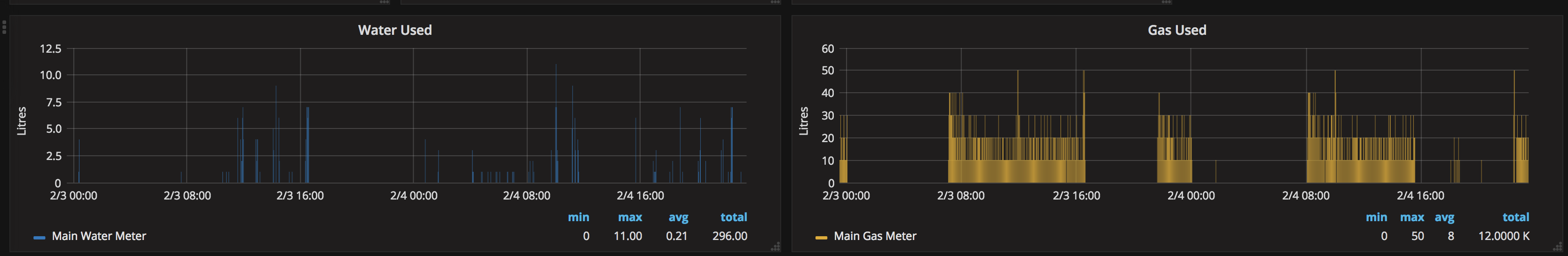Click the Gas Used Litres axis label
Image resolution: width=1568 pixels, height=256 pixels.
[x=803, y=120]
